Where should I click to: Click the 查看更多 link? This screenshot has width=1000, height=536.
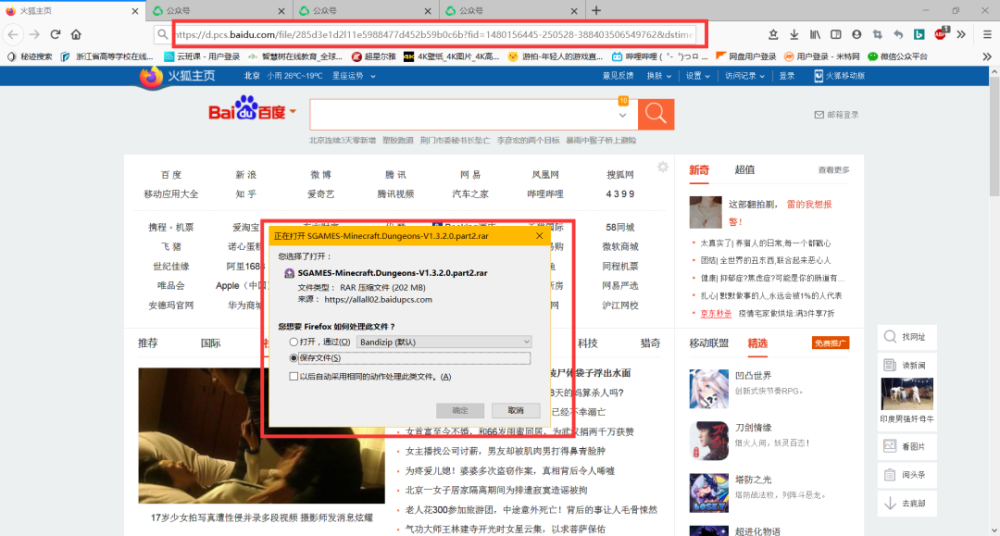[x=834, y=170]
